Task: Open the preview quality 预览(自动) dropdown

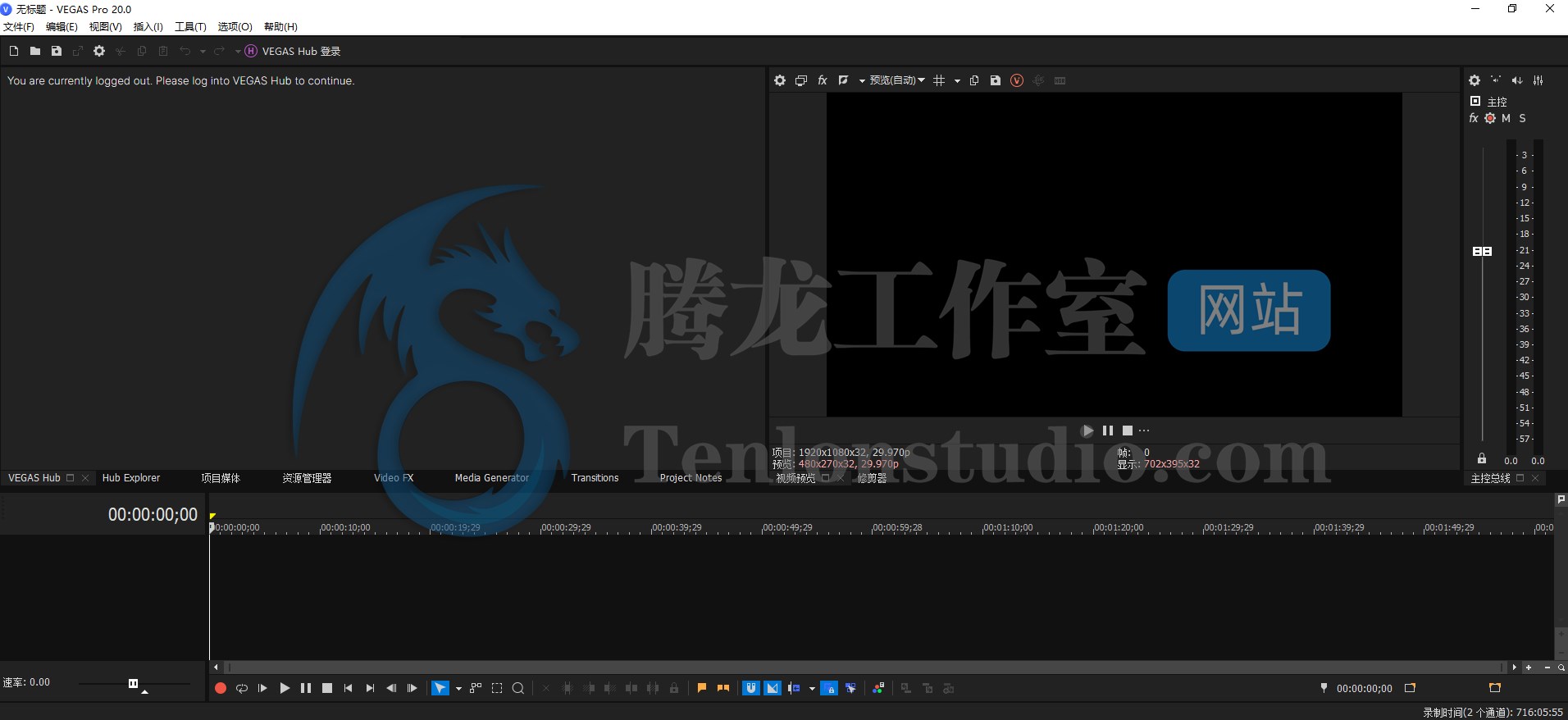Action: click(x=897, y=80)
